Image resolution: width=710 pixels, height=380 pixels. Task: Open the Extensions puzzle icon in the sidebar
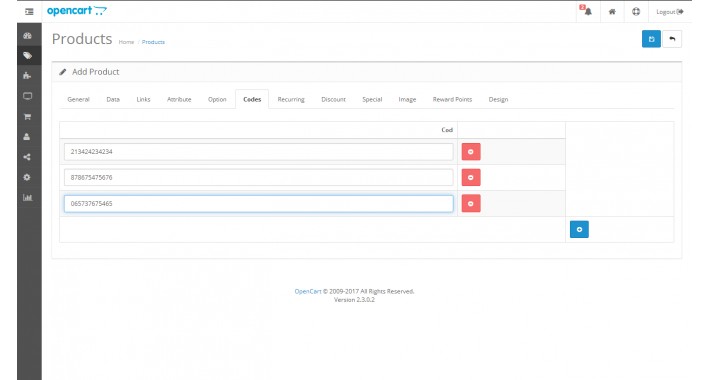tap(28, 76)
